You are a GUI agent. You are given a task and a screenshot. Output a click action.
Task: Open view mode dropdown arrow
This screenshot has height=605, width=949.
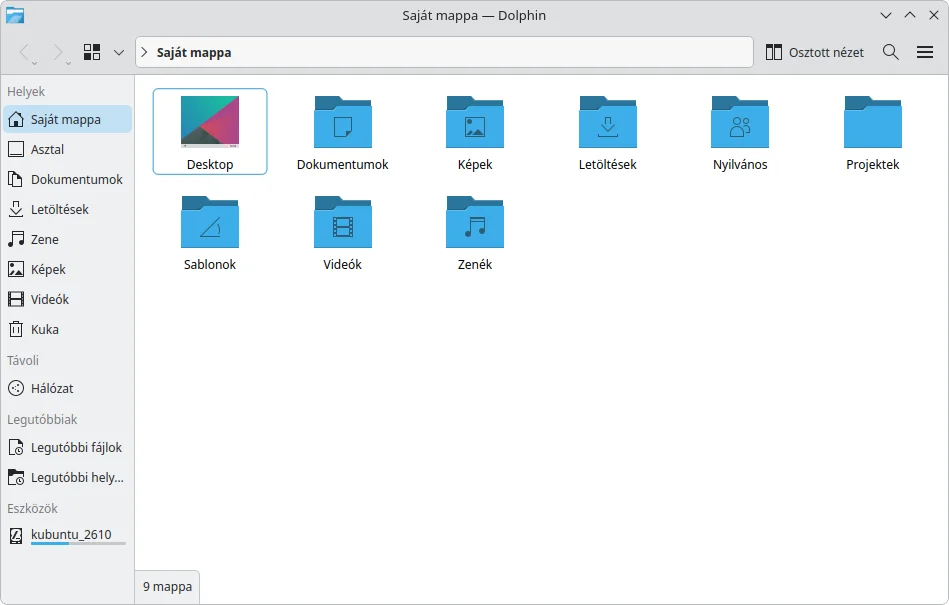coord(119,53)
